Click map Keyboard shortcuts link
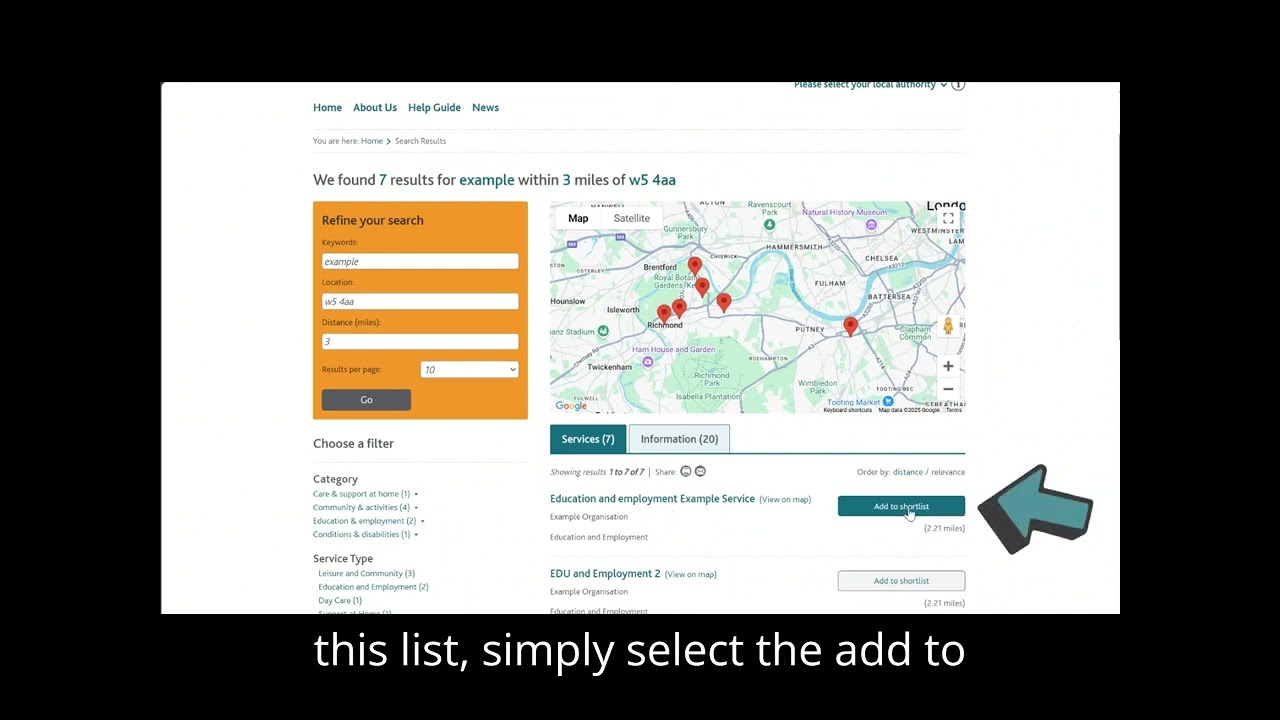Image resolution: width=1280 pixels, height=720 pixels. (848, 410)
